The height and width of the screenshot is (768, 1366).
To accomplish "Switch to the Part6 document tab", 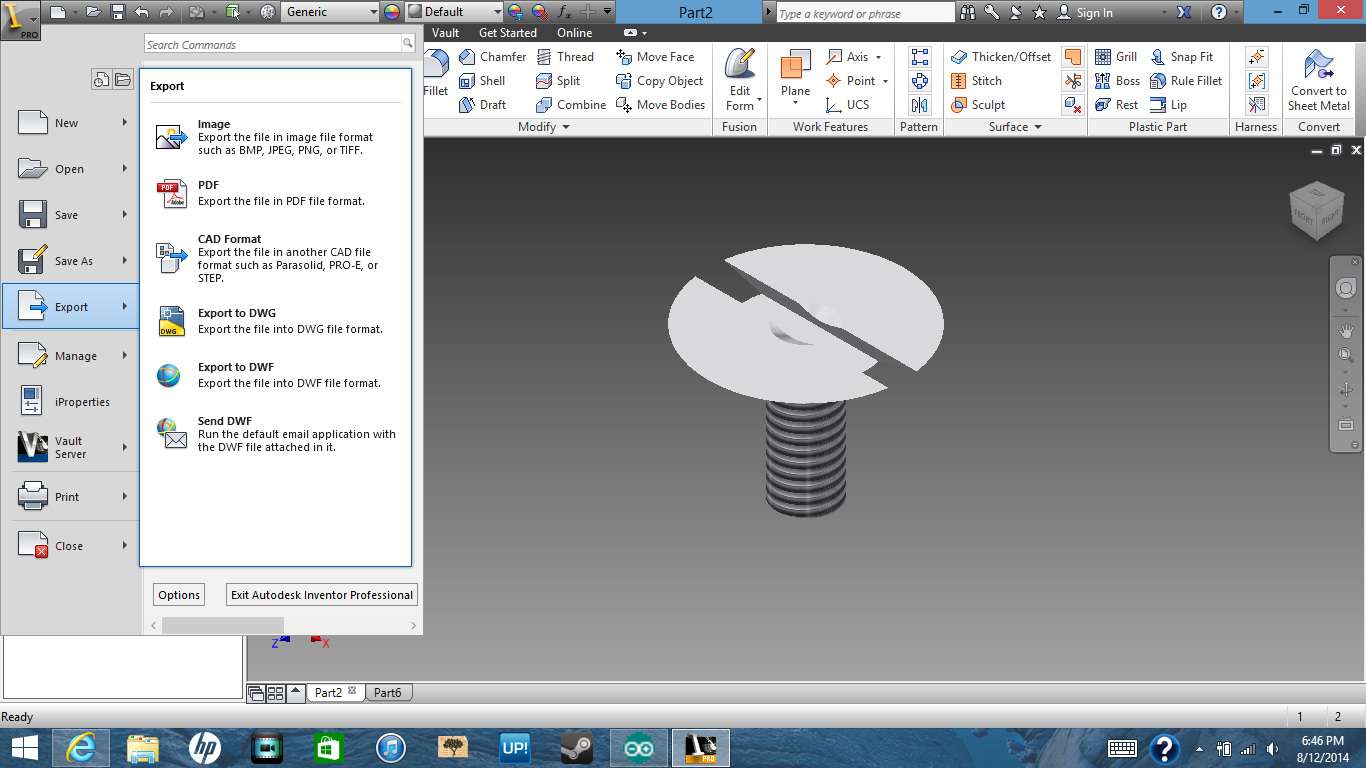I will pos(386,692).
